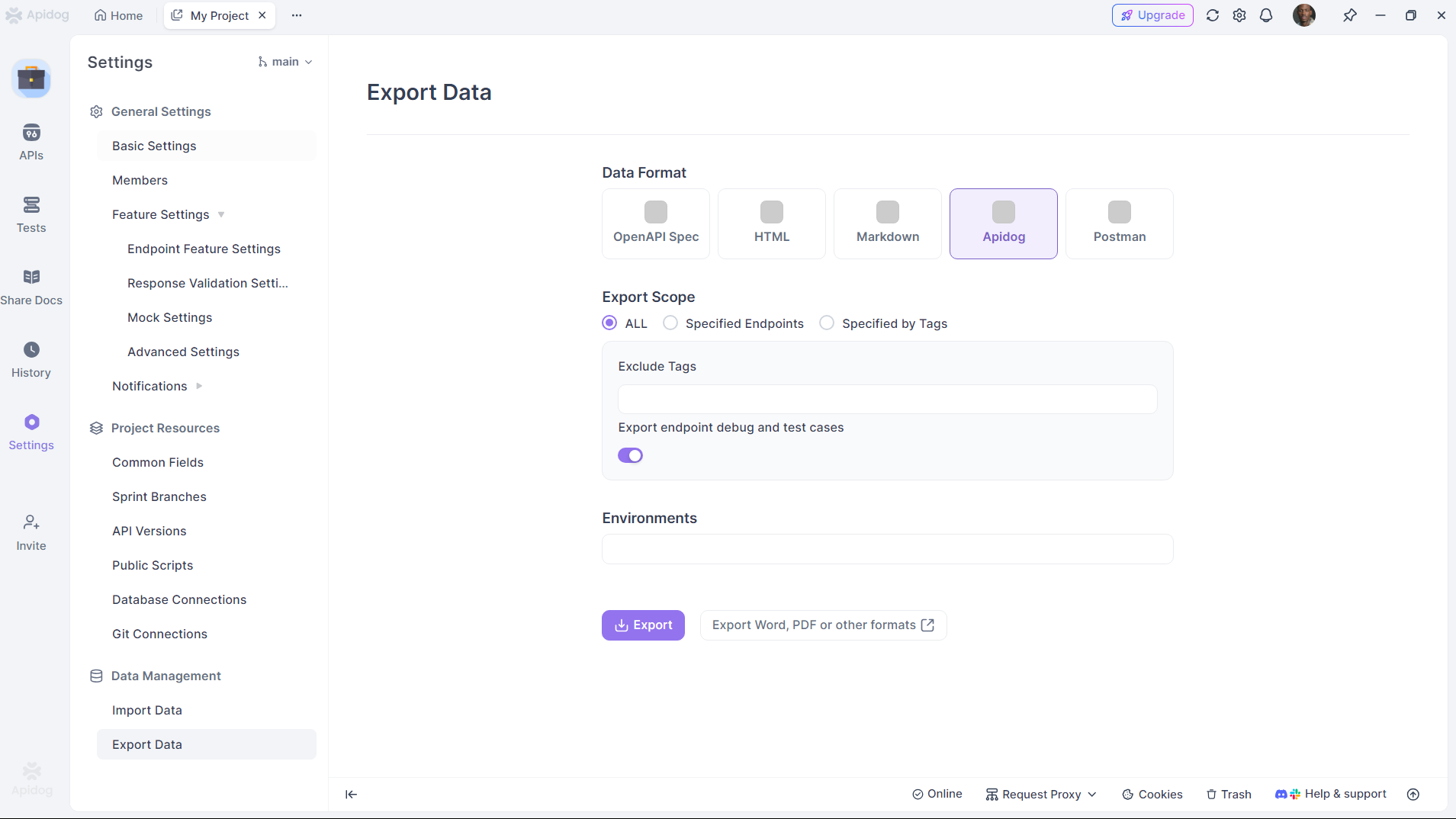Open the APIs section in sidebar
This screenshot has width=1456, height=819.
31,142
